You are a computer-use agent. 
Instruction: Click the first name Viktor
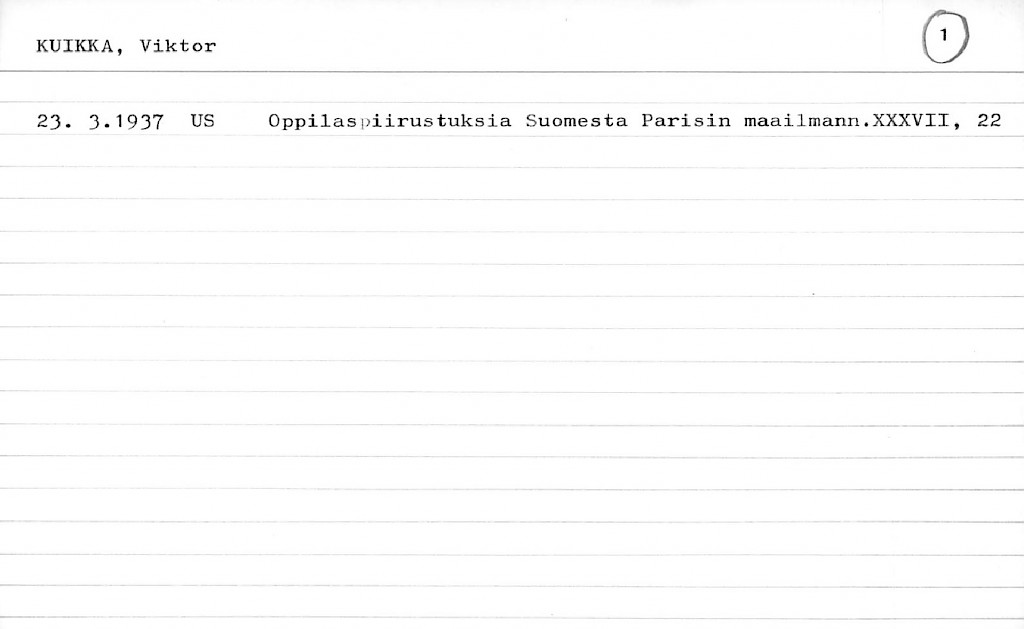coord(178,46)
